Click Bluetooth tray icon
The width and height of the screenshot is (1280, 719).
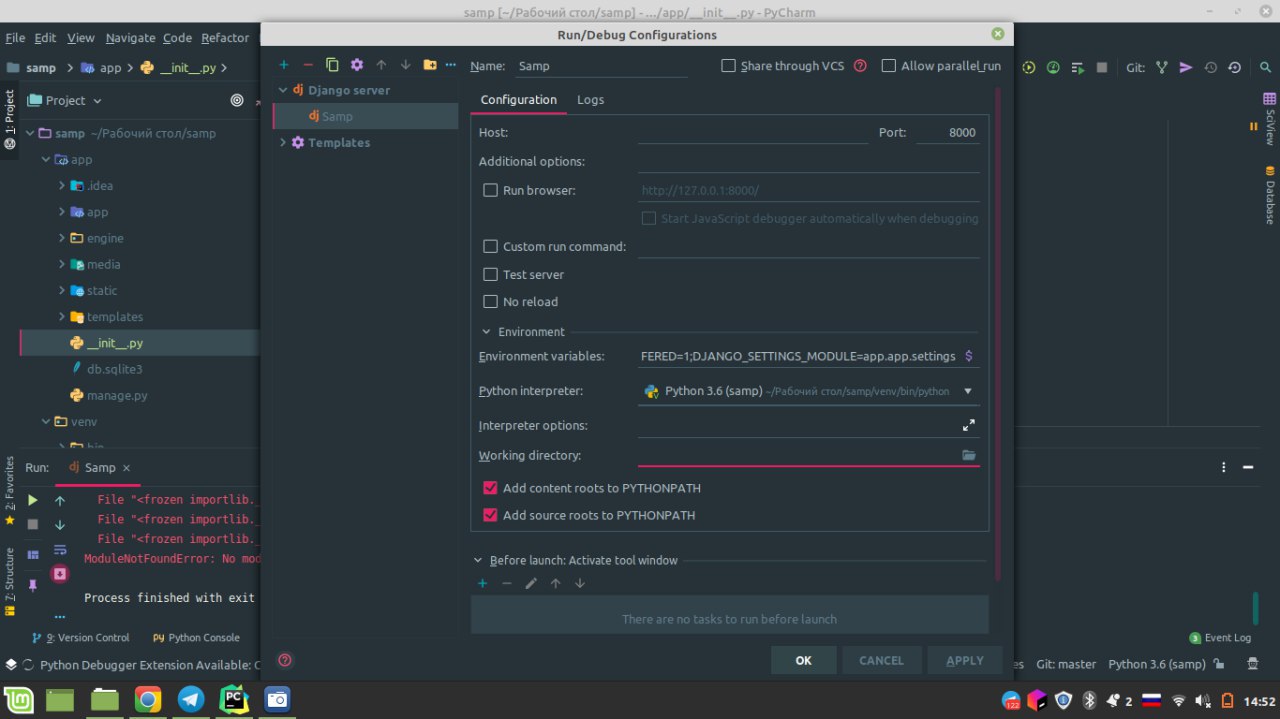click(x=1090, y=700)
